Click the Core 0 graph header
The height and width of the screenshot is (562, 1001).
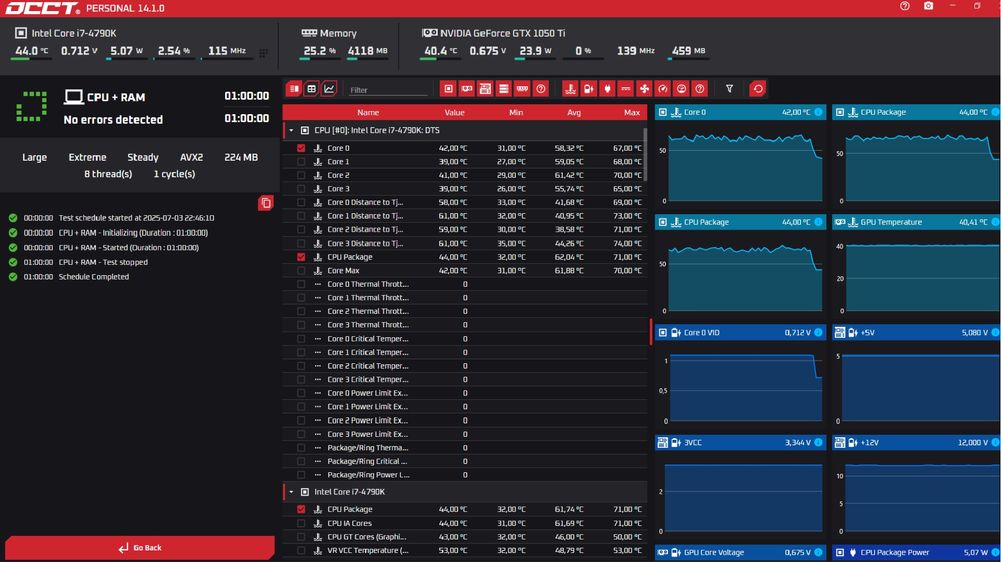(x=741, y=112)
